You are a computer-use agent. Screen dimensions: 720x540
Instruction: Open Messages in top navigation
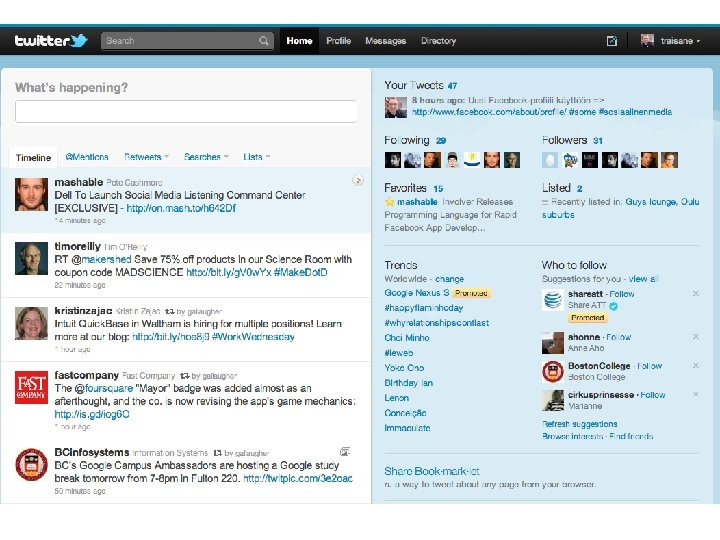tap(386, 41)
